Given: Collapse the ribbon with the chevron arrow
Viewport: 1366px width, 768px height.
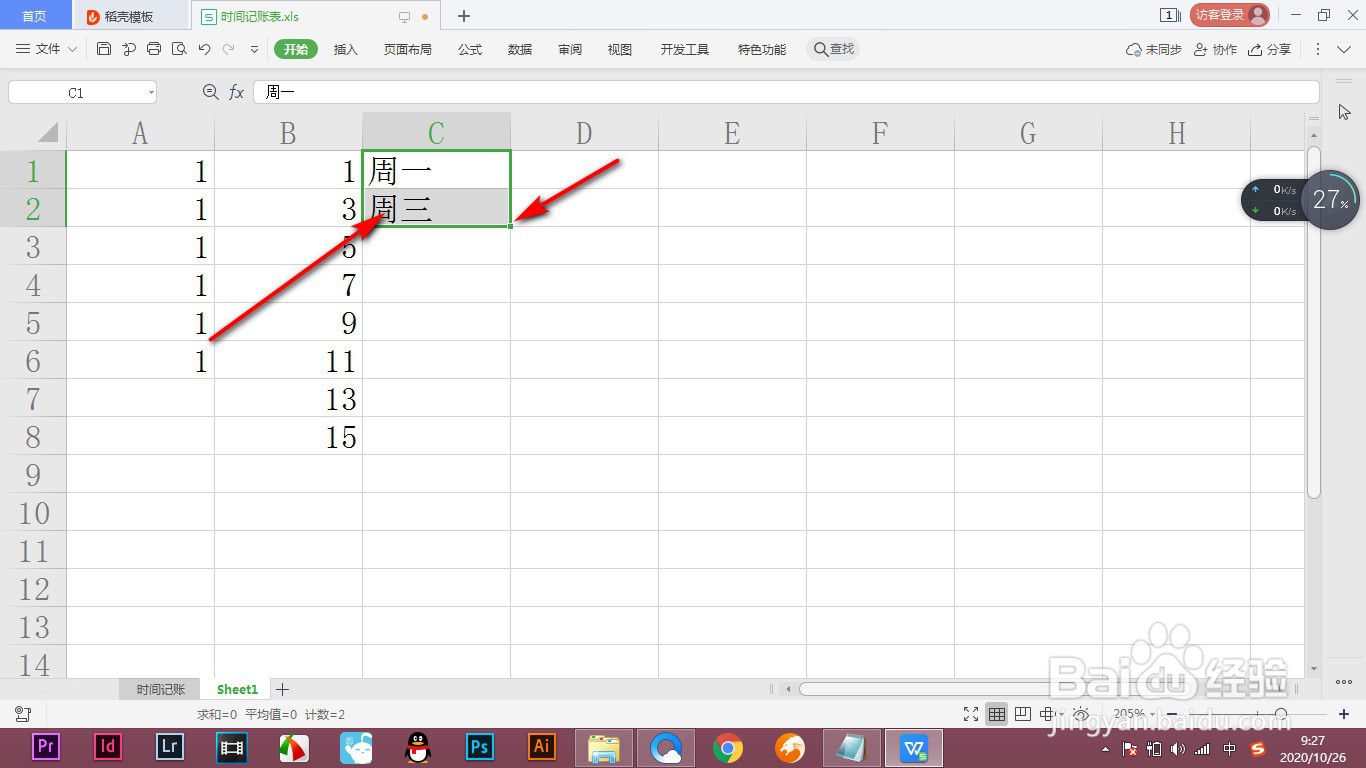Looking at the screenshot, I should pyautogui.click(x=1344, y=49).
